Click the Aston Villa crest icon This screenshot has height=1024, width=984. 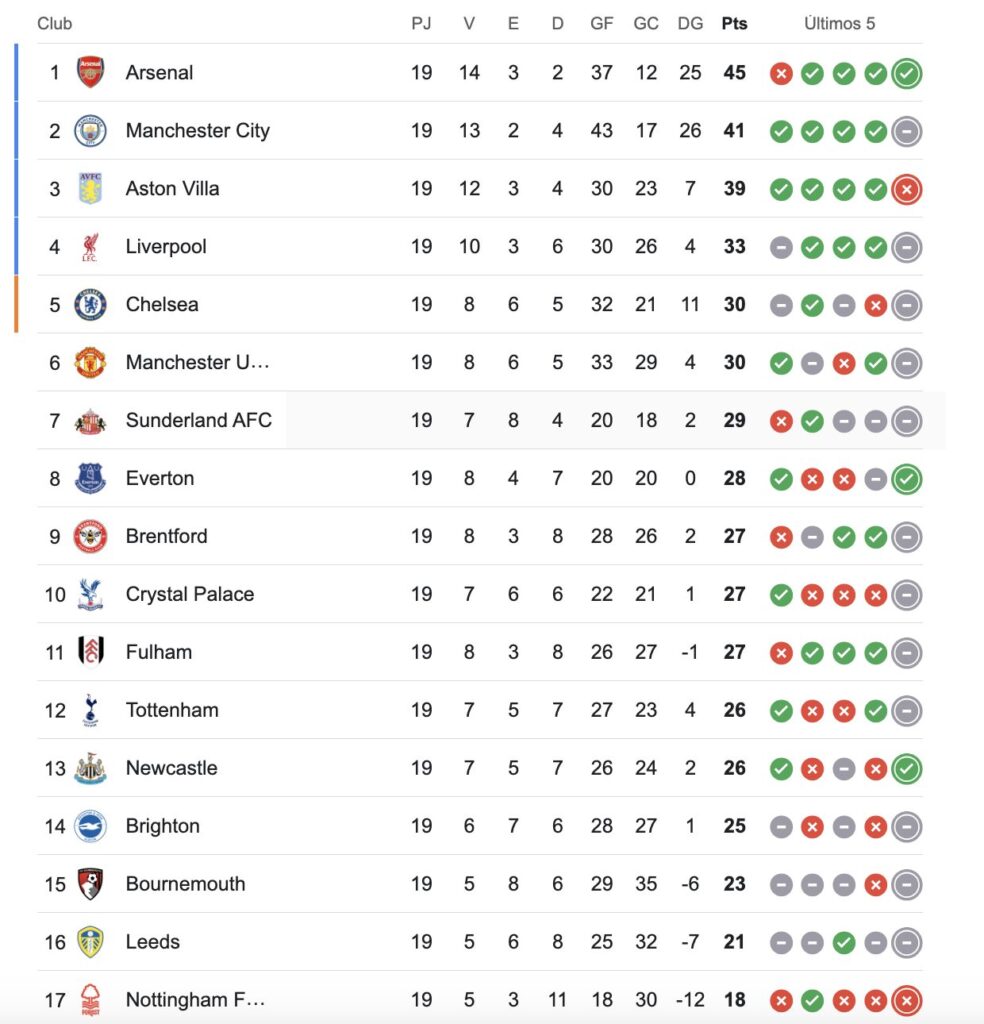pos(90,189)
